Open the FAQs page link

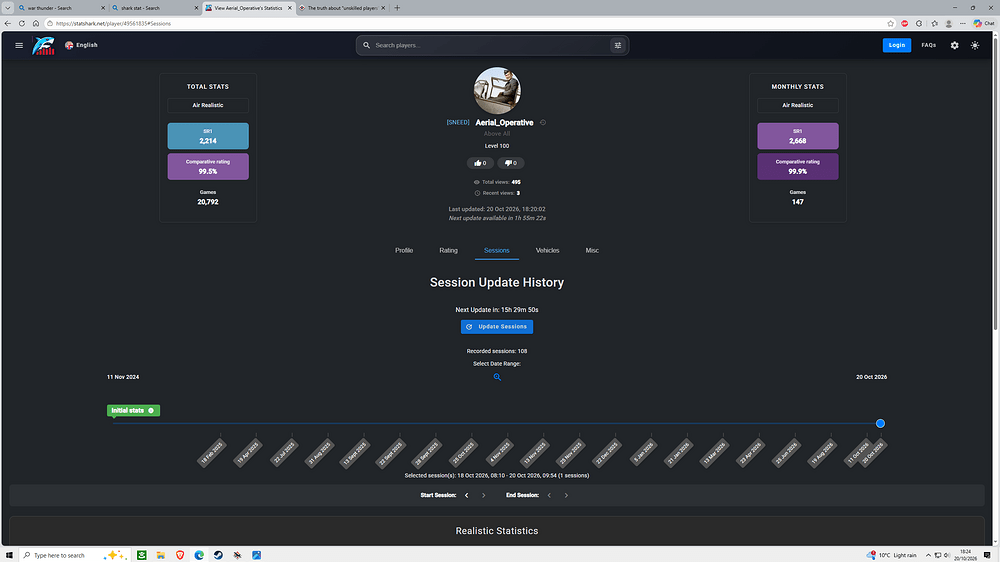point(929,45)
